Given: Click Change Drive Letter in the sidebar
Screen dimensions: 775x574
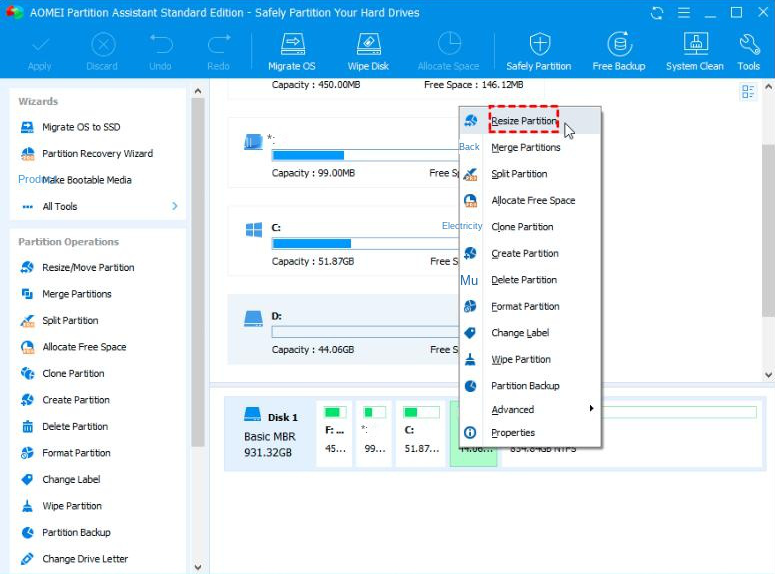Looking at the screenshot, I should (85, 559).
